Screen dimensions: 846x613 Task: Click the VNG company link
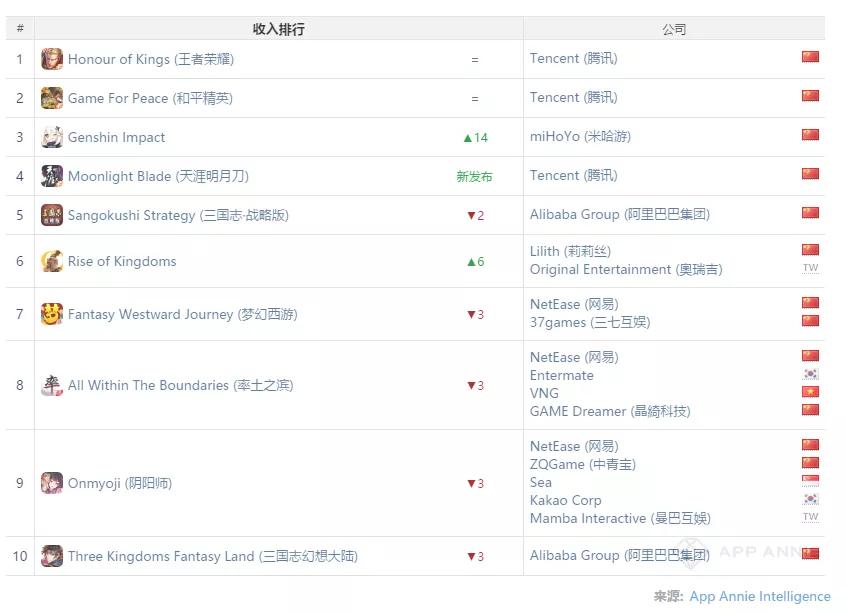pyautogui.click(x=544, y=393)
